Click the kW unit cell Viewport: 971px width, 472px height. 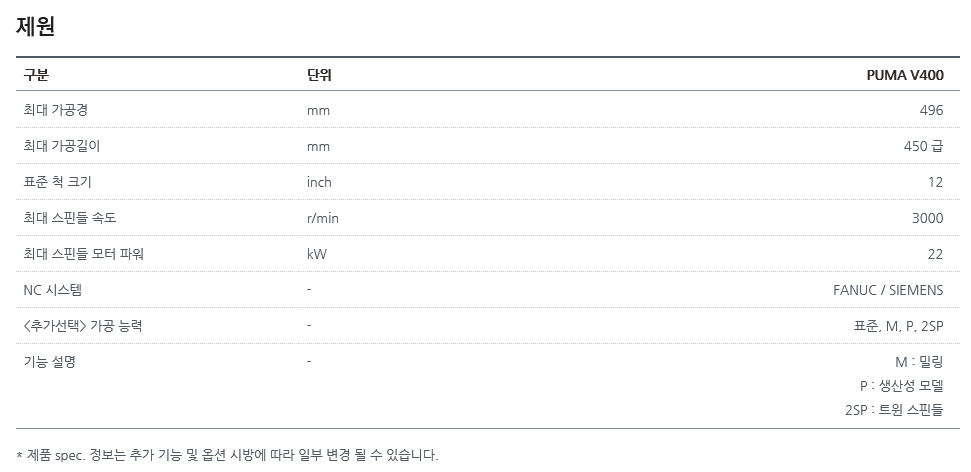(316, 254)
